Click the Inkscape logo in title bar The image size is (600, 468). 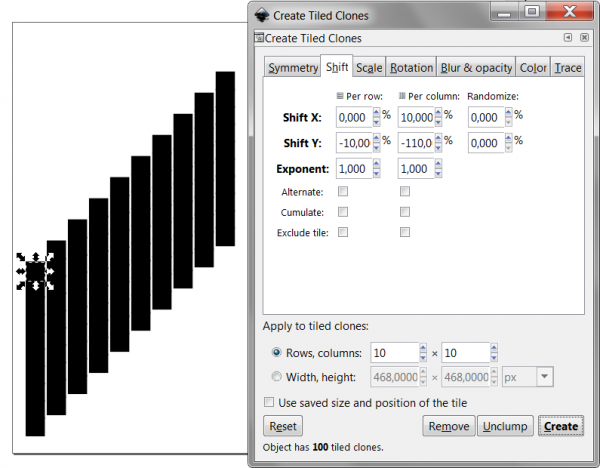tap(262, 15)
